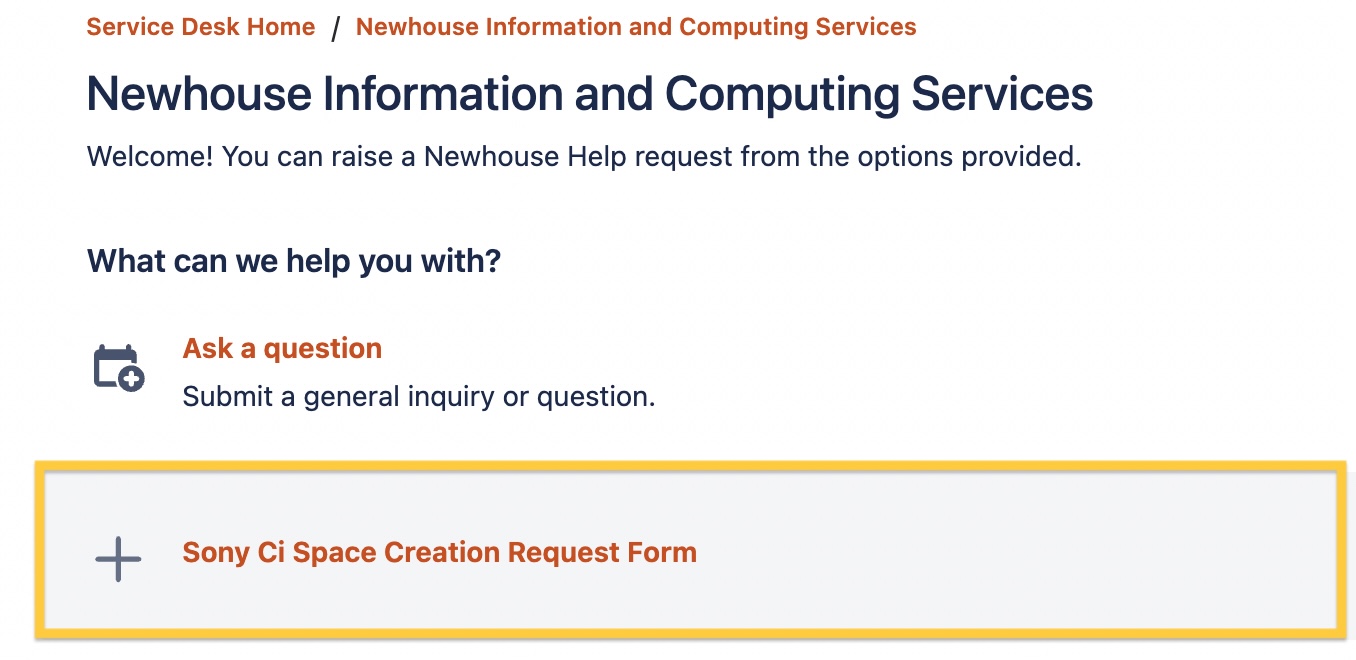Open the Ask a question request
1356x660 pixels.
pos(282,348)
